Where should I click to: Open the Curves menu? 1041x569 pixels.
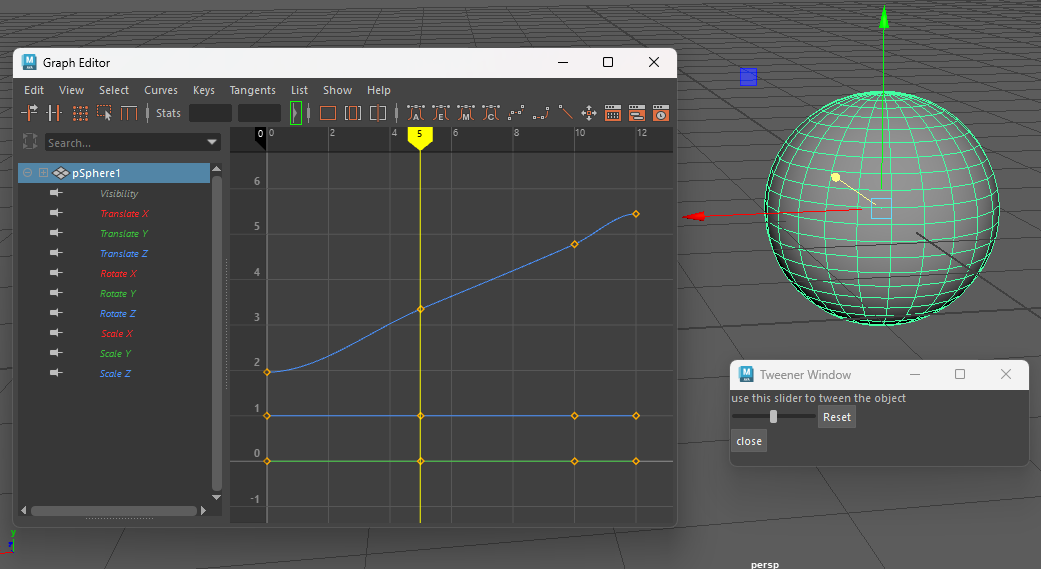pos(161,90)
